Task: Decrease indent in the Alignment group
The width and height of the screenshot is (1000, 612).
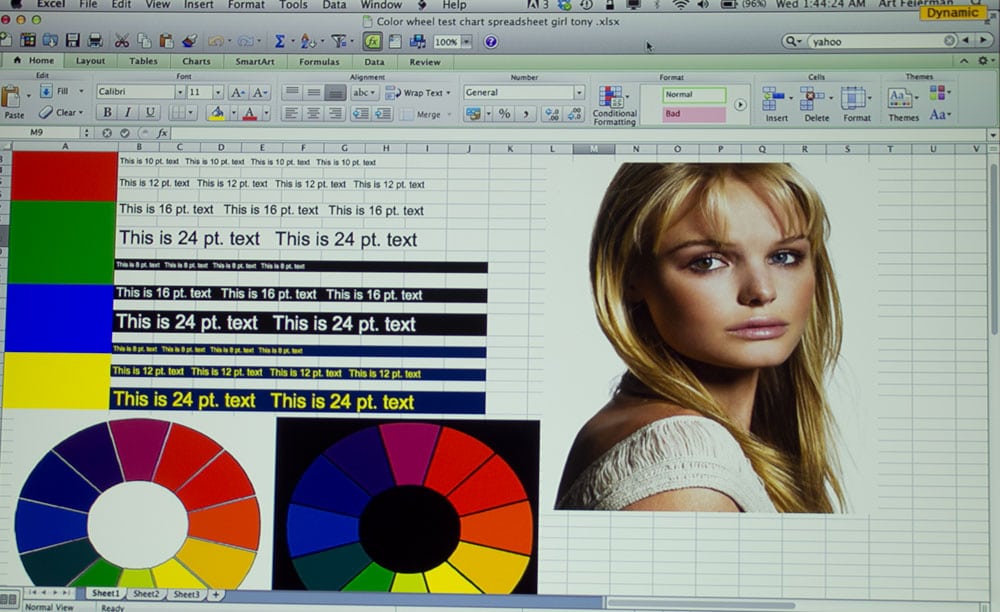Action: [360, 113]
